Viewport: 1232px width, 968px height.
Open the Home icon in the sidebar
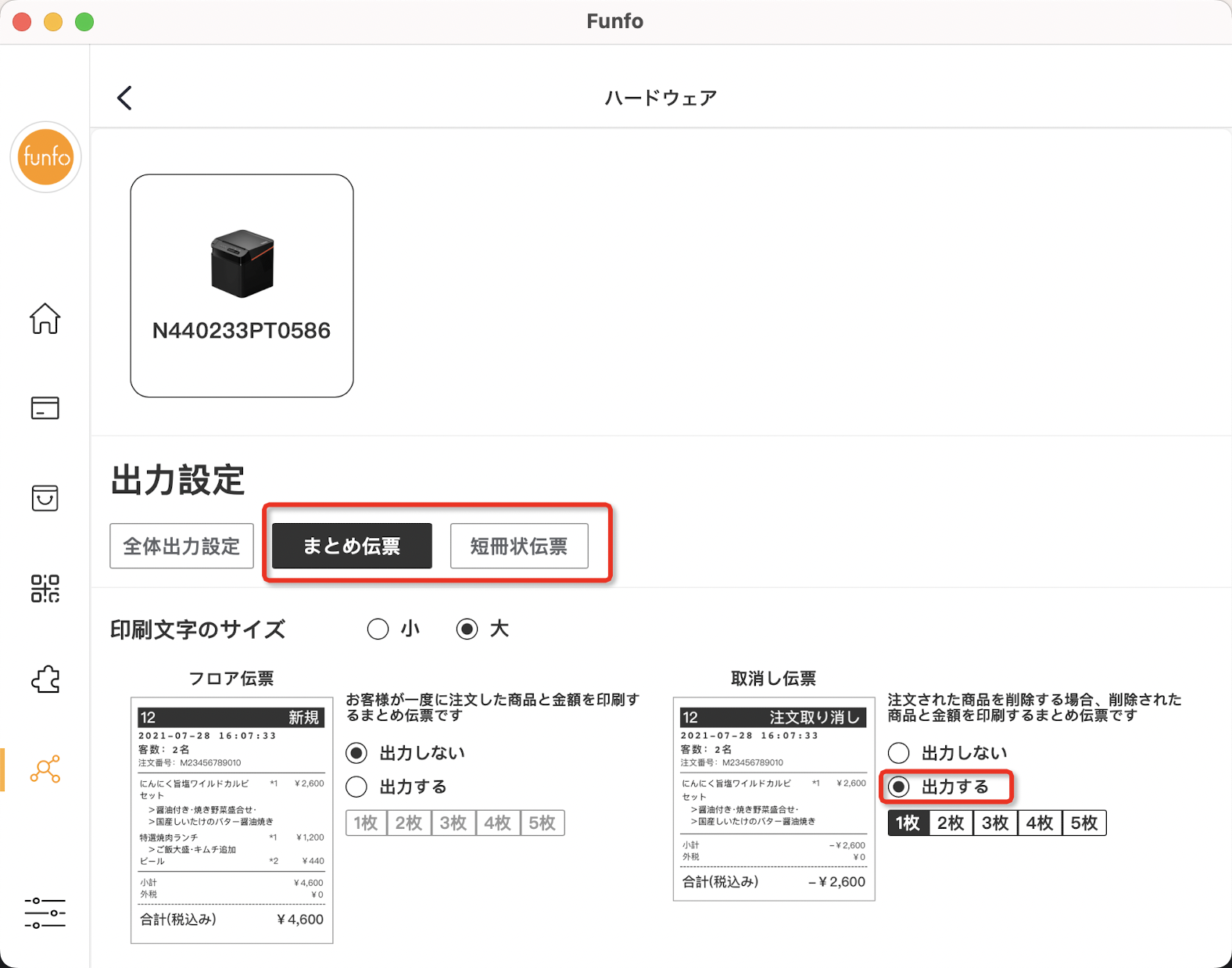(x=45, y=318)
